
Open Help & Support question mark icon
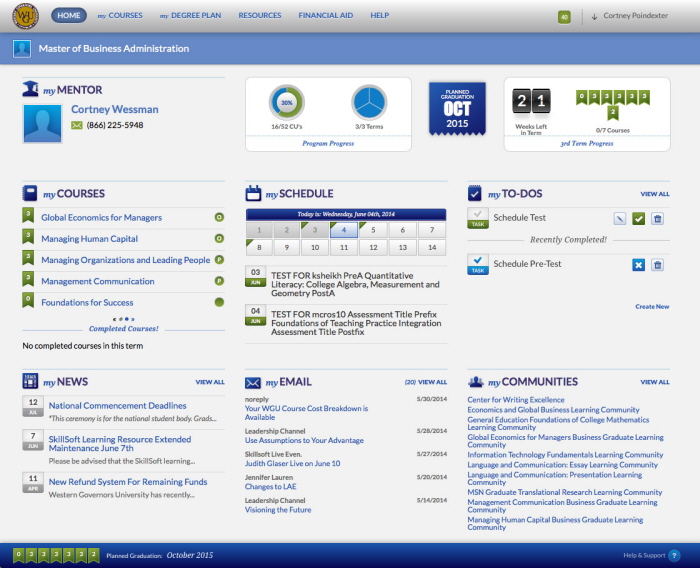(x=674, y=555)
